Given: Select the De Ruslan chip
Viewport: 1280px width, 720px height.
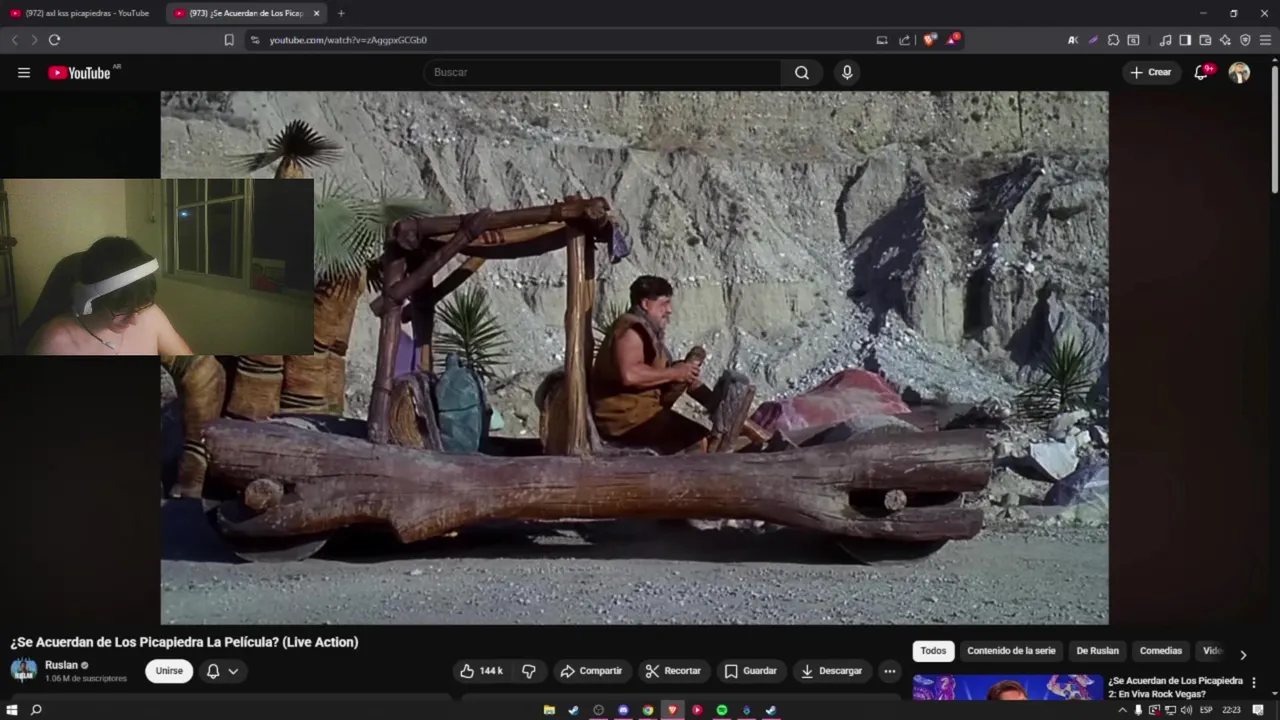Looking at the screenshot, I should [1097, 651].
